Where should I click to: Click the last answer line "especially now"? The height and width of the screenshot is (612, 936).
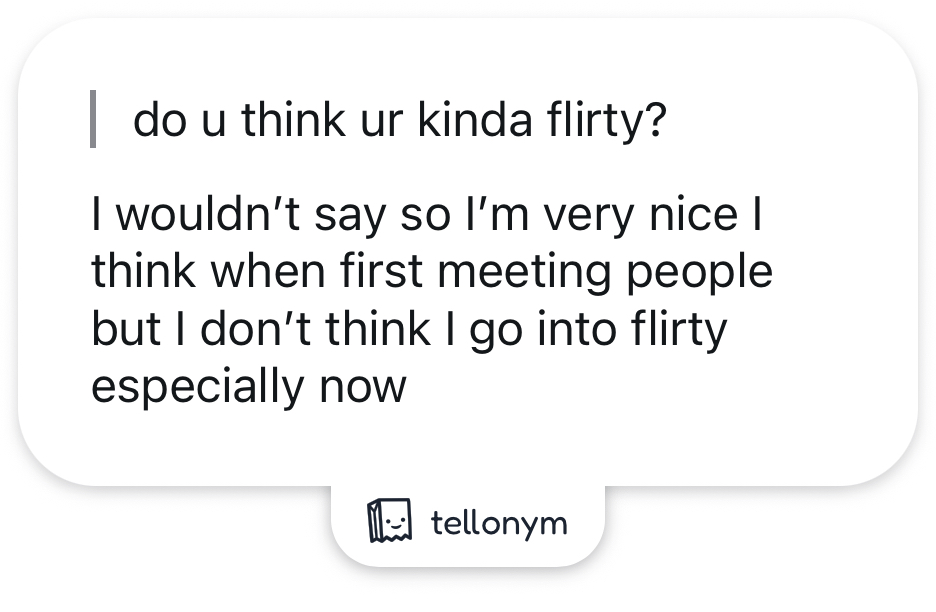[249, 385]
